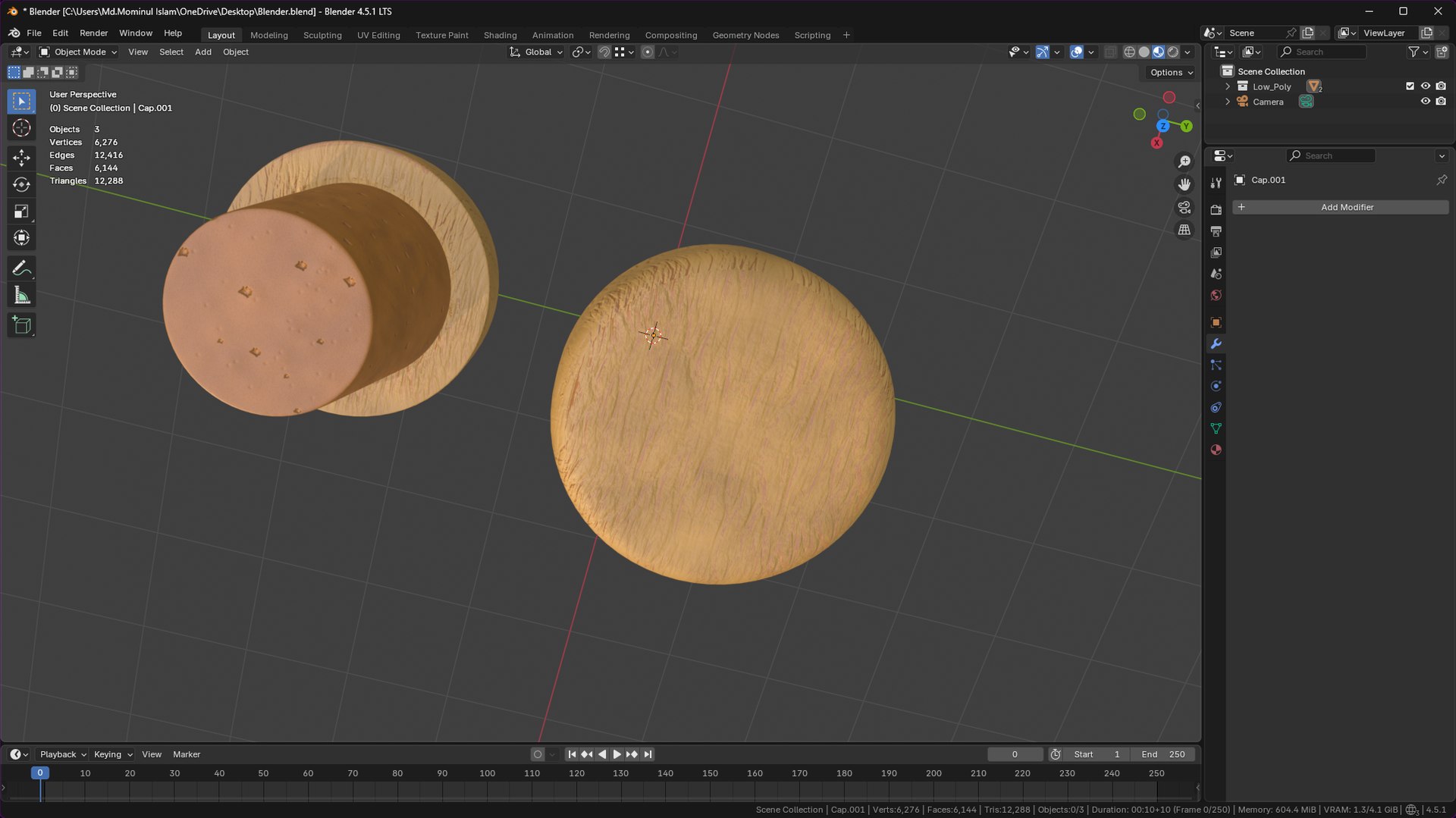The height and width of the screenshot is (818, 1456).
Task: Toggle viewport overlays button
Action: point(1076,52)
